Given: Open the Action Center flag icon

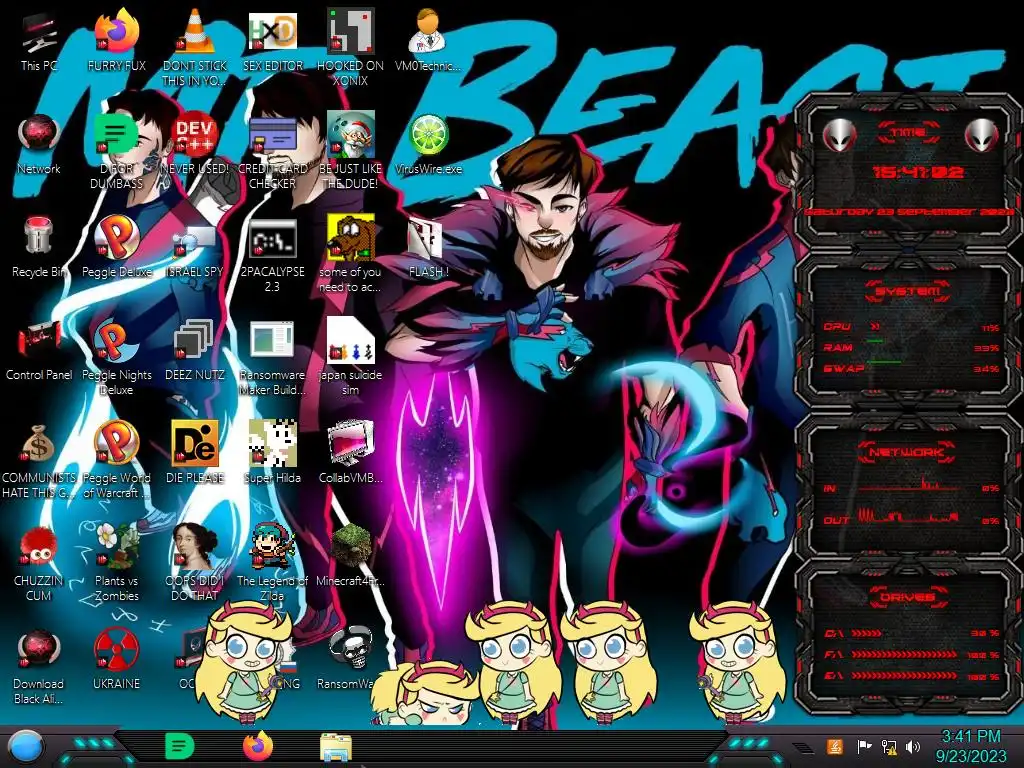Looking at the screenshot, I should click(x=864, y=746).
